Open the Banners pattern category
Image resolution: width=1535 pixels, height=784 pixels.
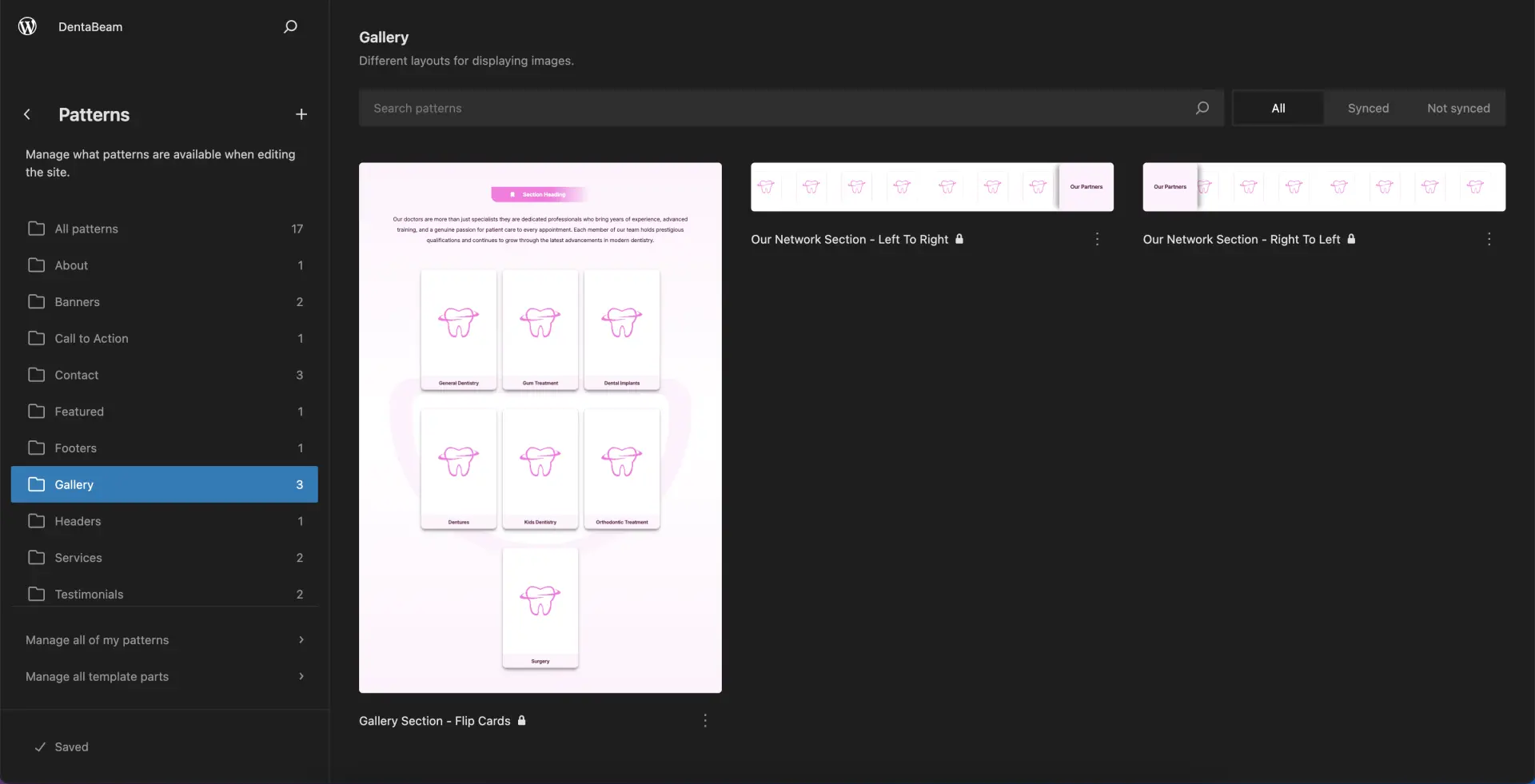165,302
